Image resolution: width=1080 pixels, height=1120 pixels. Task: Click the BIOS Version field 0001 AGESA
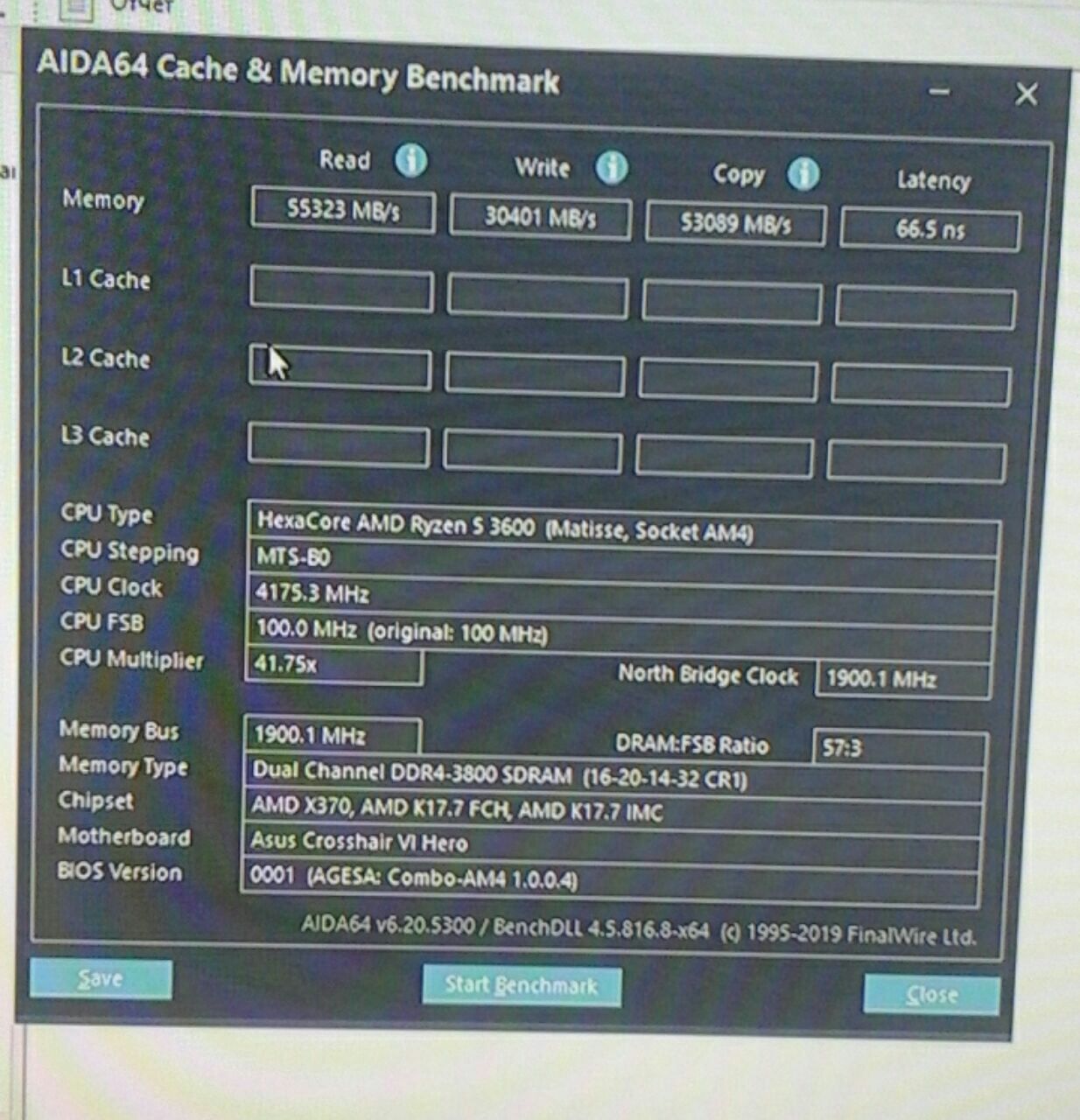point(610,880)
